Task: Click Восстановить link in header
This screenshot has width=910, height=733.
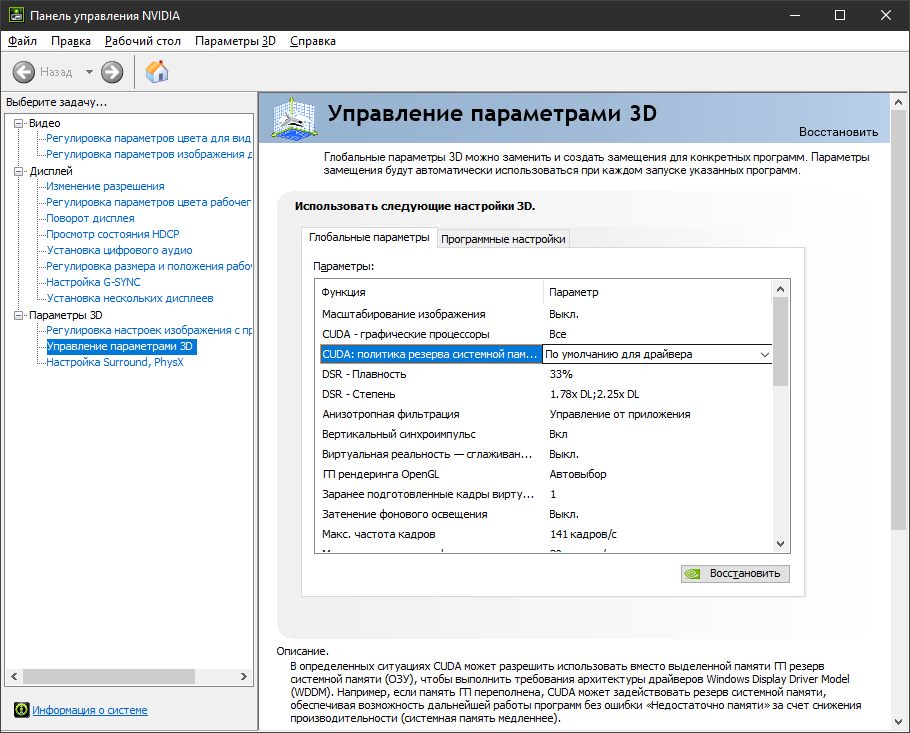Action: tap(838, 132)
